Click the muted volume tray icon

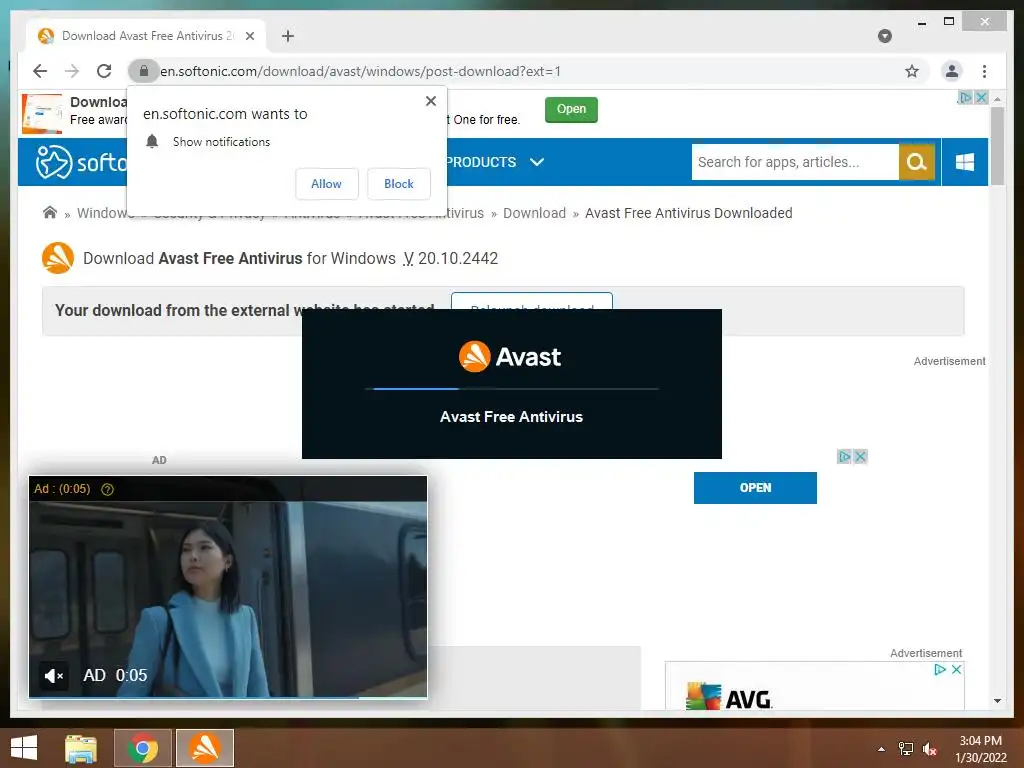(930, 749)
